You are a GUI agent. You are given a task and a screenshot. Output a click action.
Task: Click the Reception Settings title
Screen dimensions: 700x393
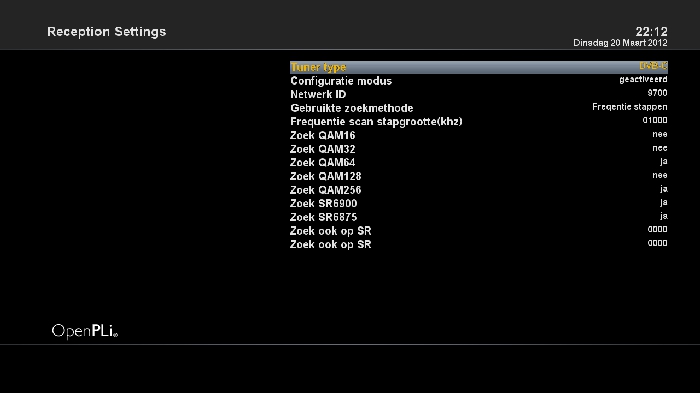107,32
